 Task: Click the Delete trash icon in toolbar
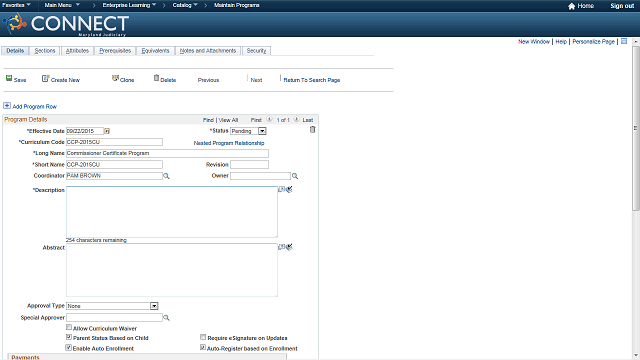coord(156,78)
